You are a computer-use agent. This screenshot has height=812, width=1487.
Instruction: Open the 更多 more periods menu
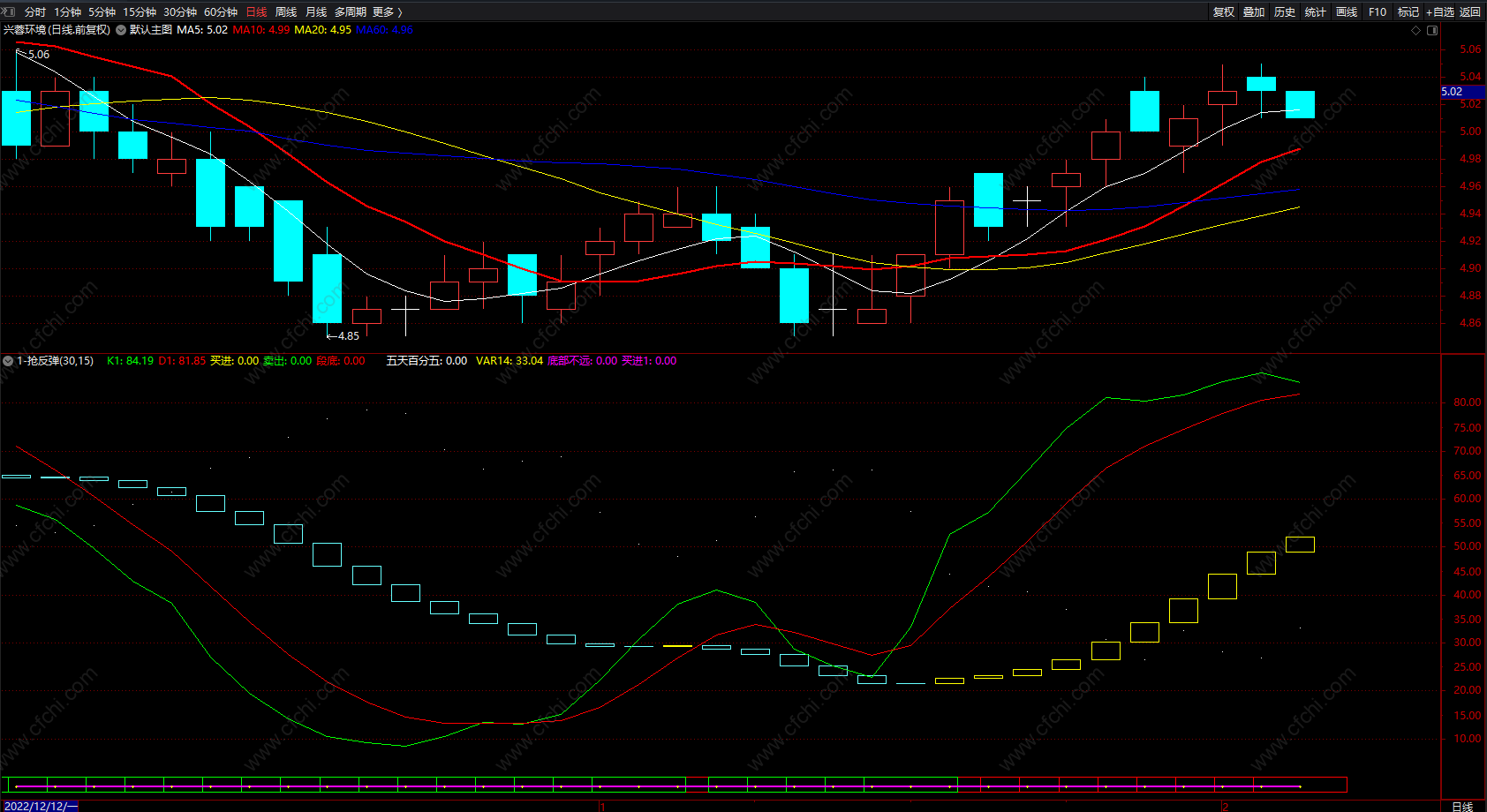tap(388, 11)
